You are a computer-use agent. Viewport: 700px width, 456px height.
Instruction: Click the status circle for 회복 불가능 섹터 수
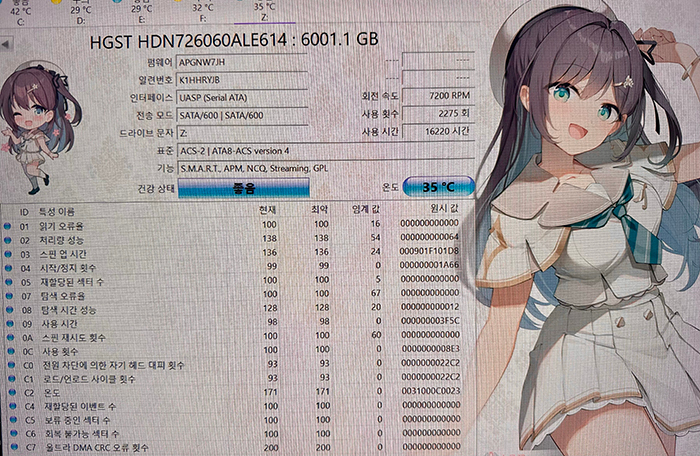14,434
